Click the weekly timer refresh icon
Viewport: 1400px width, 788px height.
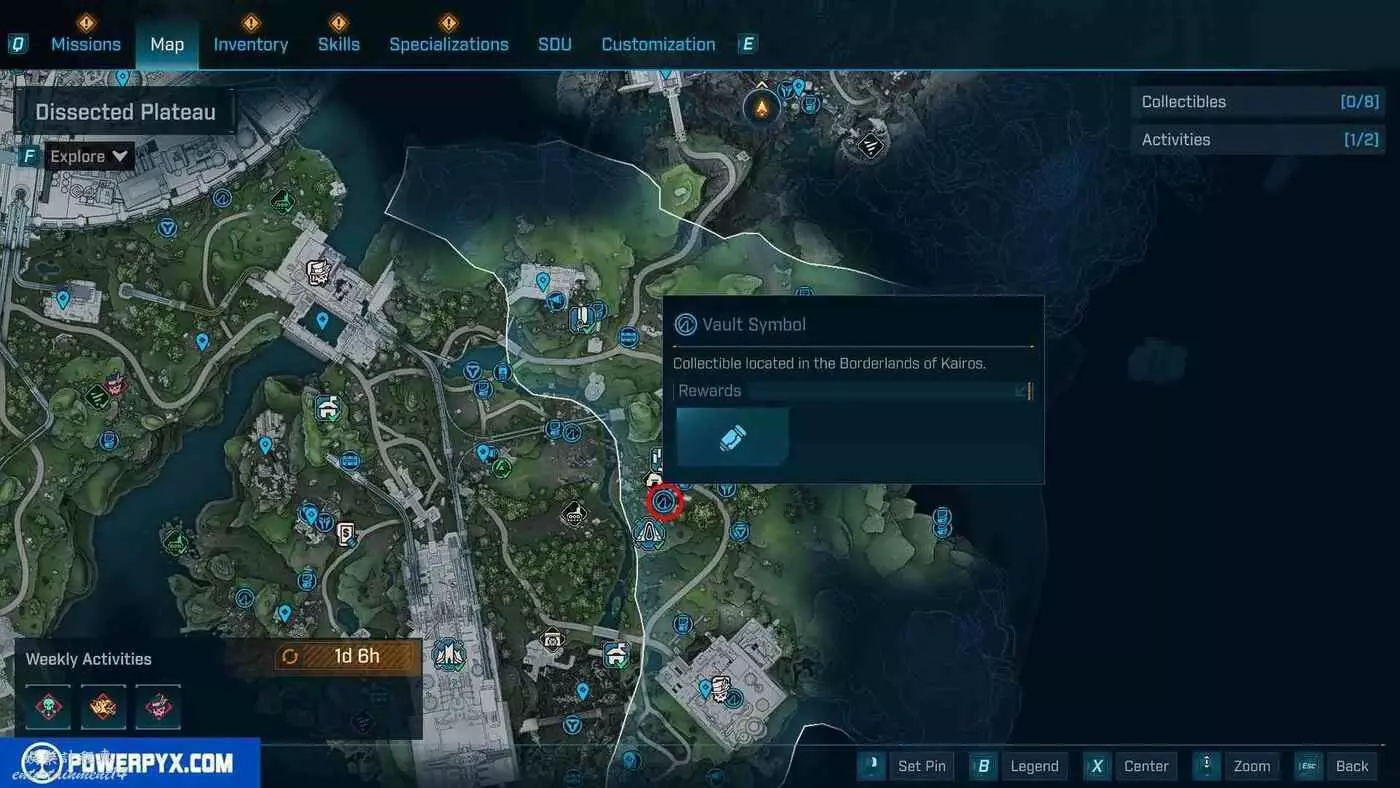pos(290,657)
